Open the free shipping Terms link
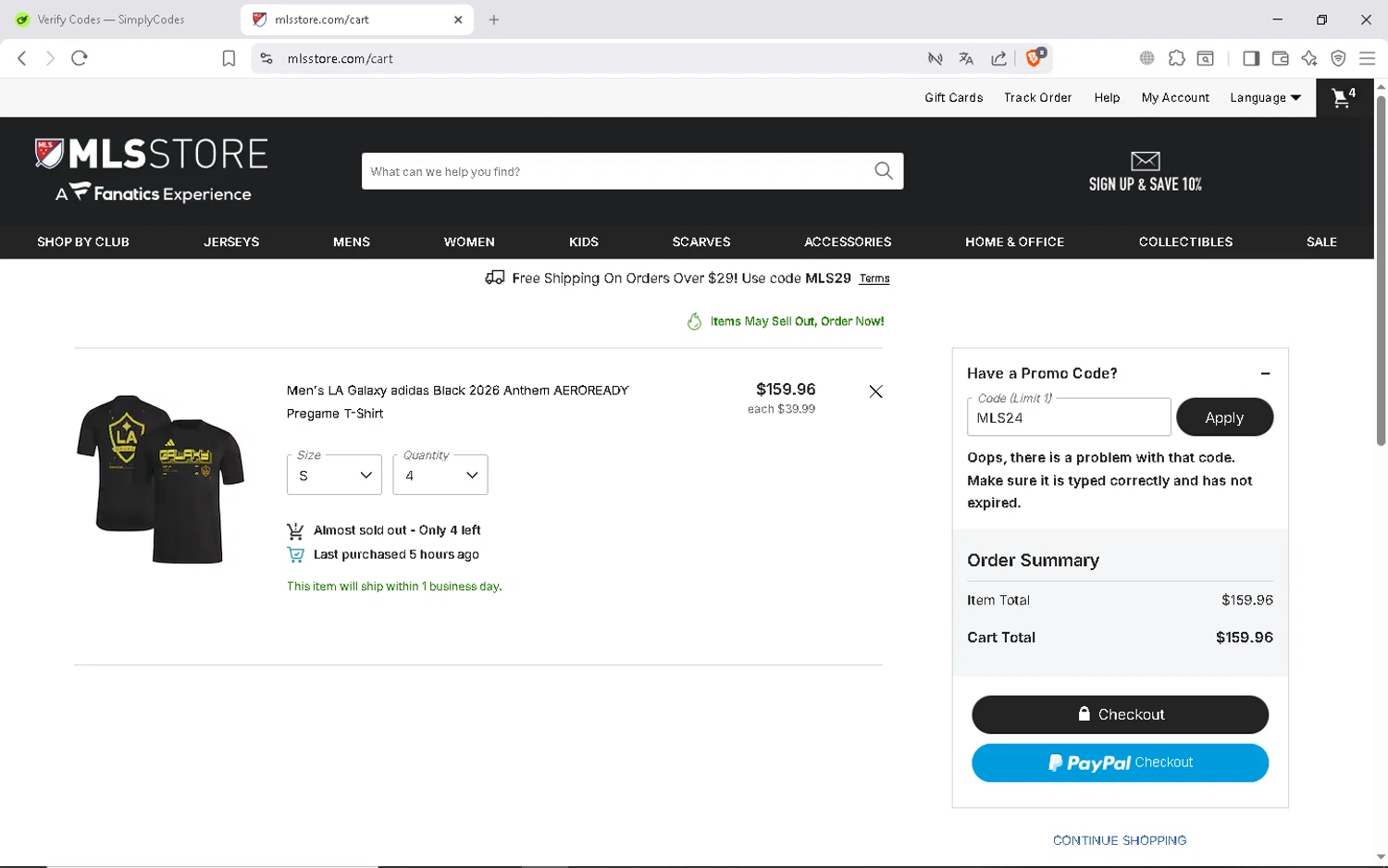The height and width of the screenshot is (868, 1388). (874, 279)
